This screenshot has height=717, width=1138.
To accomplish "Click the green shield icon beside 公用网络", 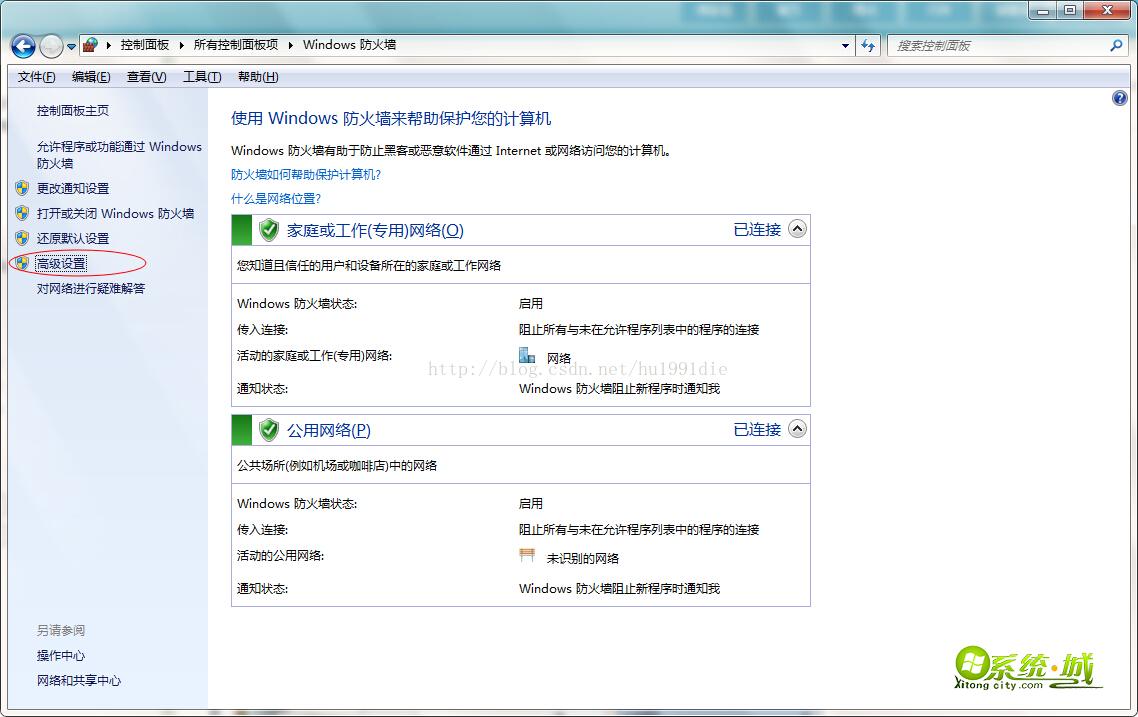I will click(x=268, y=430).
